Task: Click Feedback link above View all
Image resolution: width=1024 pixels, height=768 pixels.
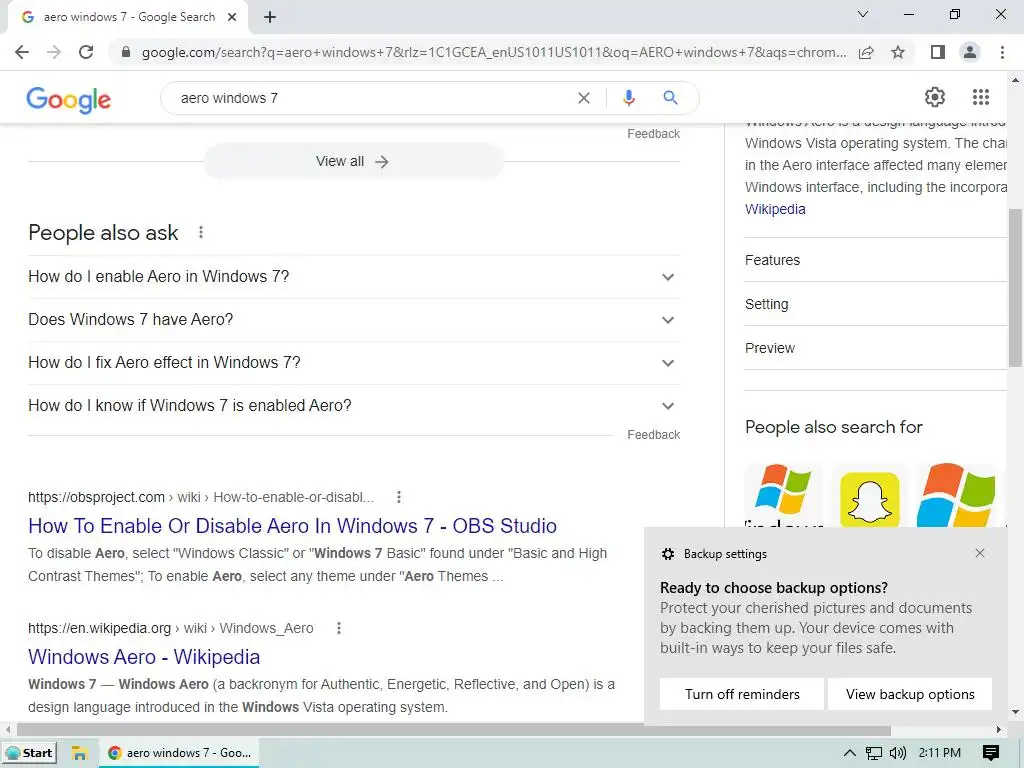Action: [654, 134]
